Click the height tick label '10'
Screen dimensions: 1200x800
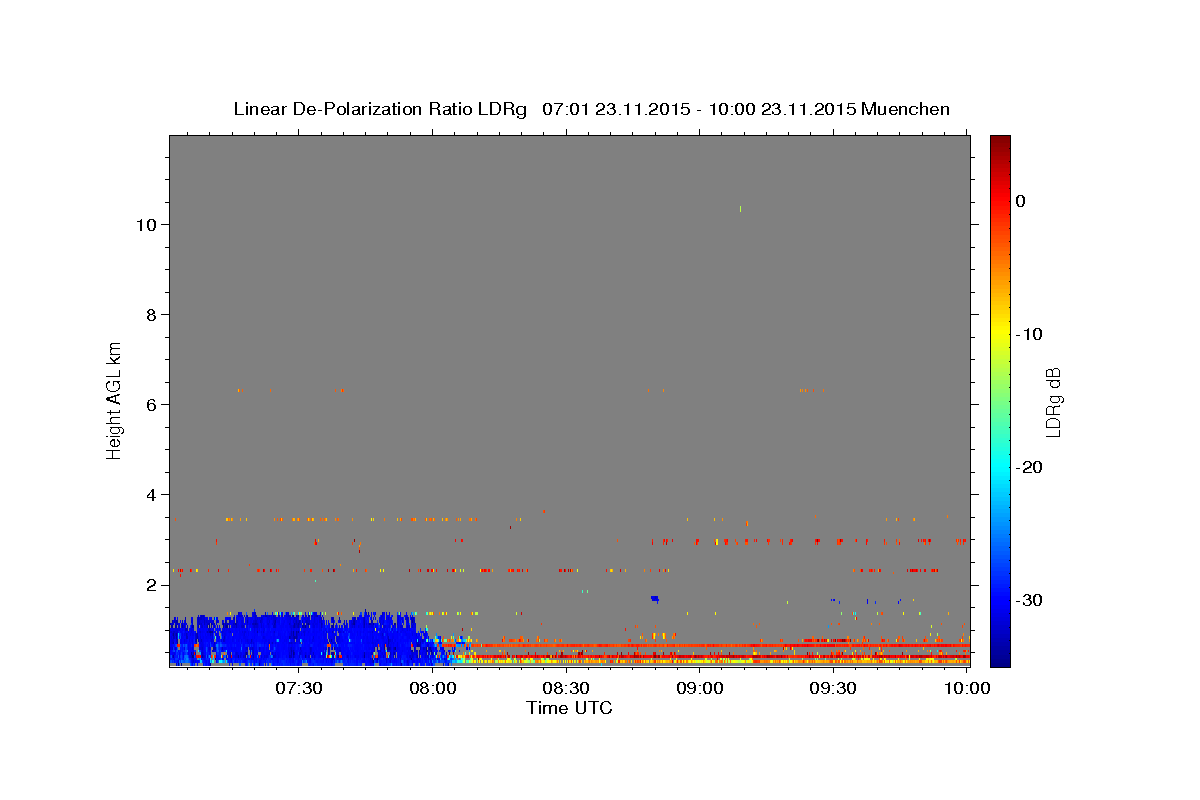pyautogui.click(x=147, y=225)
